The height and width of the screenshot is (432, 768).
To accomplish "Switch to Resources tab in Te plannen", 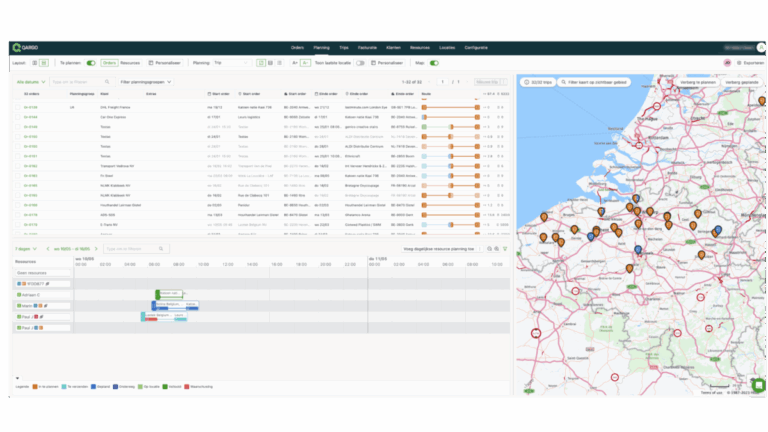I will click(130, 63).
